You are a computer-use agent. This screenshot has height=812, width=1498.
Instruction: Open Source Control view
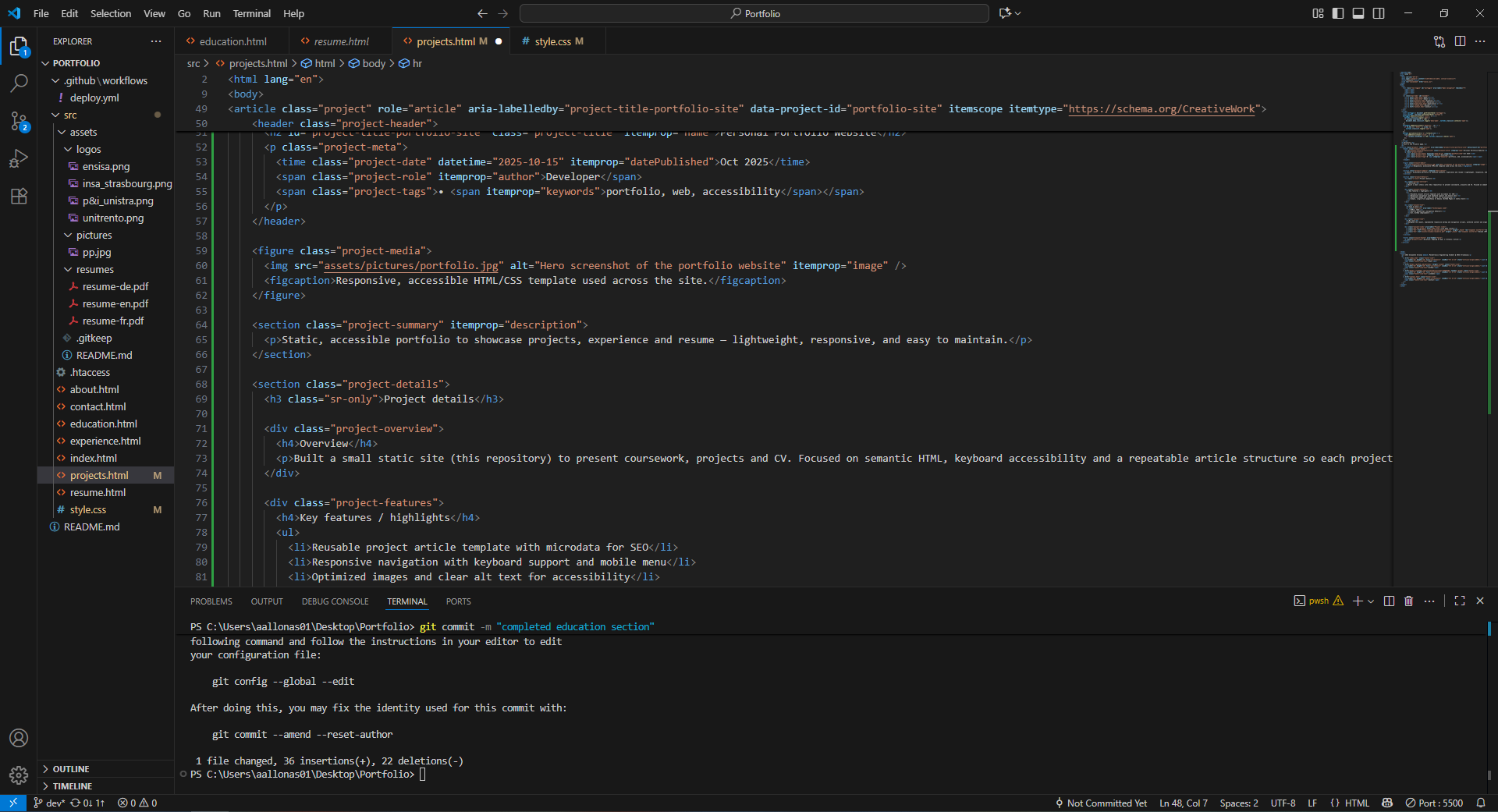[x=19, y=121]
